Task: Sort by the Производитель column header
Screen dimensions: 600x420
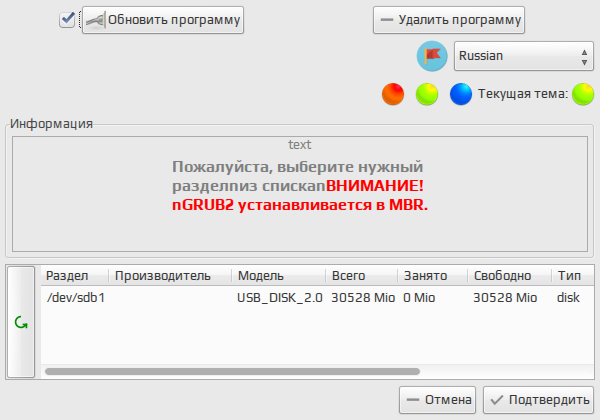Action: 170,276
